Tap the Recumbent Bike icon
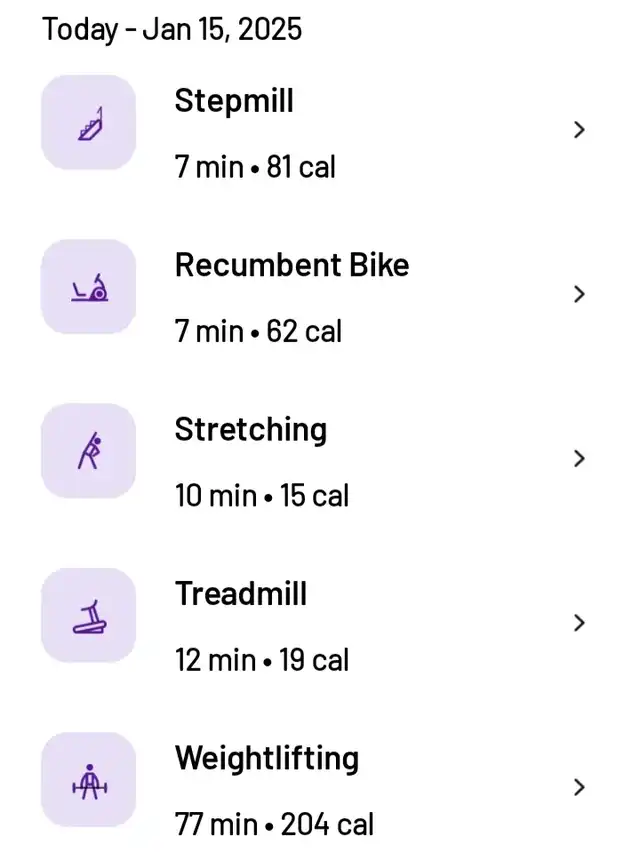The width and height of the screenshot is (640, 853). (x=89, y=287)
